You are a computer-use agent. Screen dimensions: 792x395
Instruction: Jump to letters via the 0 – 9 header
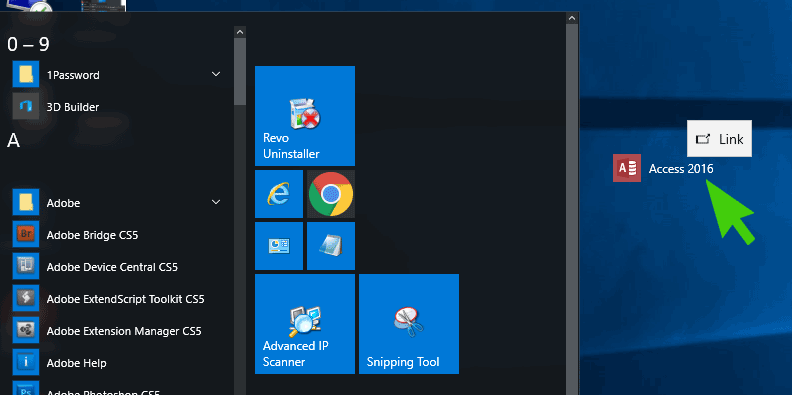pyautogui.click(x=28, y=44)
